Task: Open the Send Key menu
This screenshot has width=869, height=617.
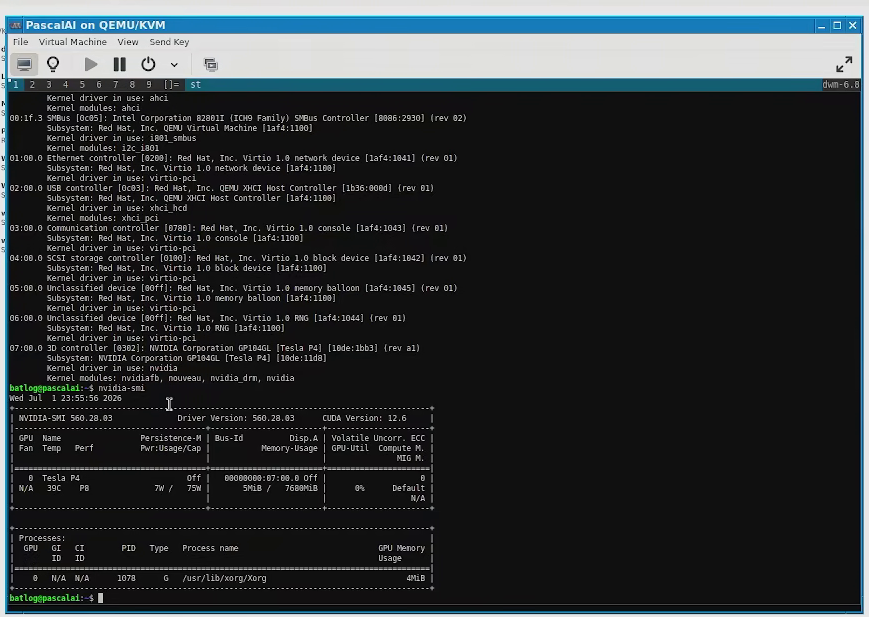Action: point(169,42)
